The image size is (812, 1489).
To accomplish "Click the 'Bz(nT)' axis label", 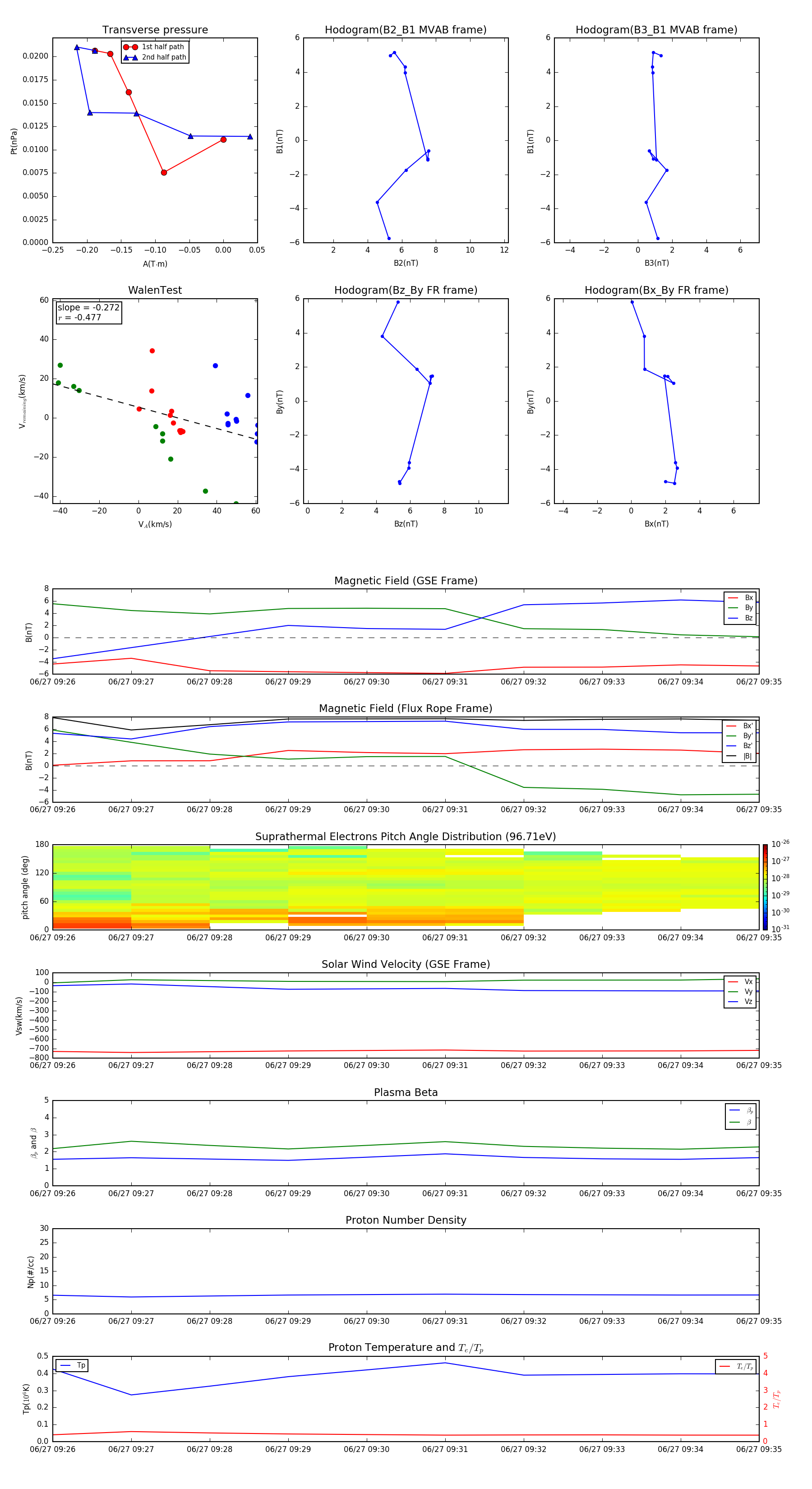I will point(406,524).
